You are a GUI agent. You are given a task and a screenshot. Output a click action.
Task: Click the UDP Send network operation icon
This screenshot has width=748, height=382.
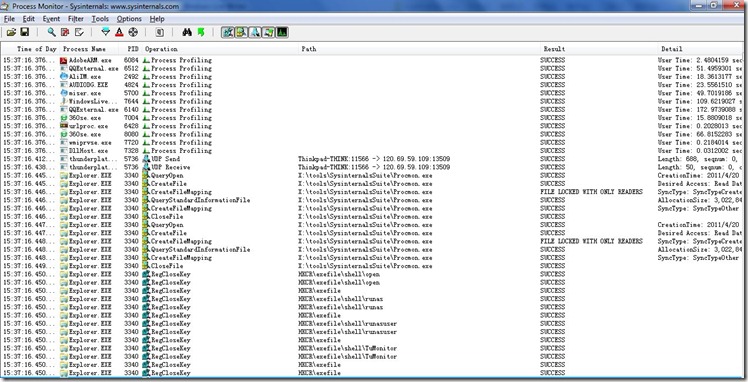tap(146, 159)
